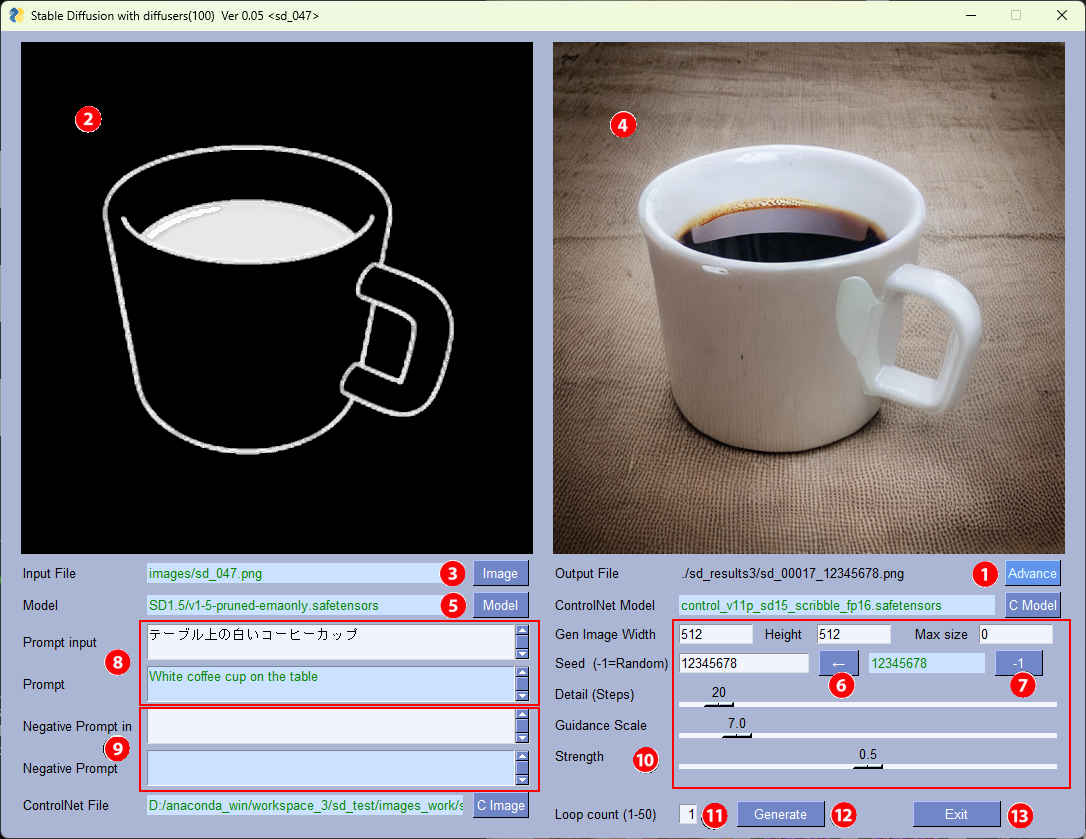Click the left arrow seed copy button
This screenshot has width=1086, height=839.
pyautogui.click(x=838, y=663)
